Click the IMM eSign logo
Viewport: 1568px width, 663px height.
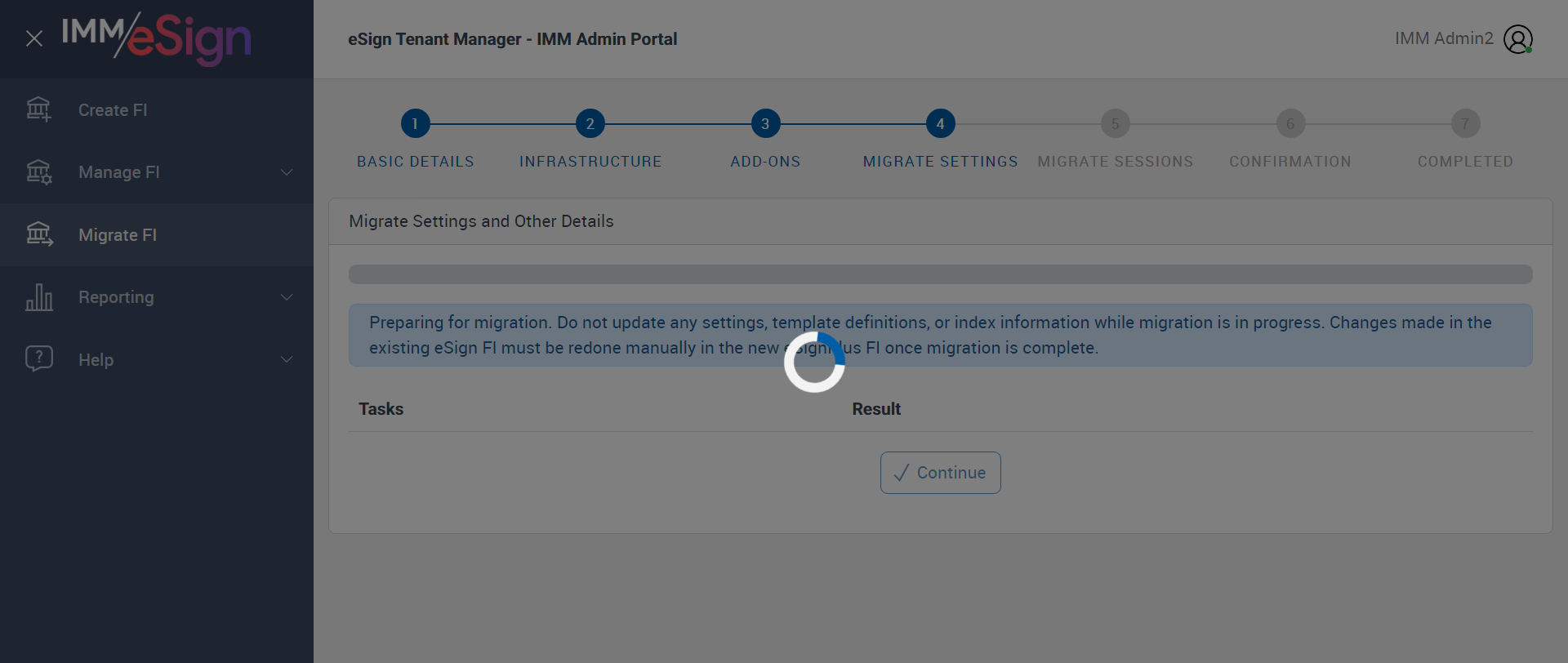tap(156, 38)
